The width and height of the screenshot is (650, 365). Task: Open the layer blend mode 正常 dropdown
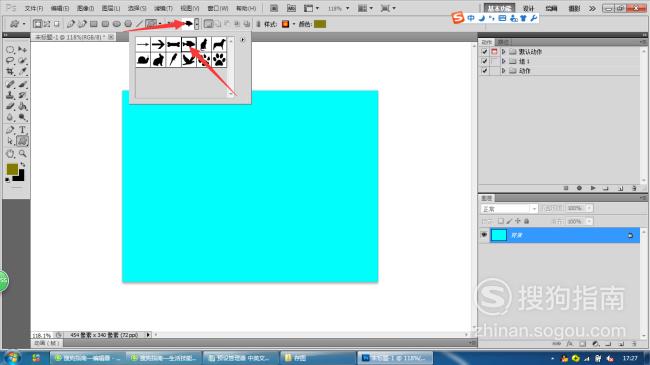point(509,209)
